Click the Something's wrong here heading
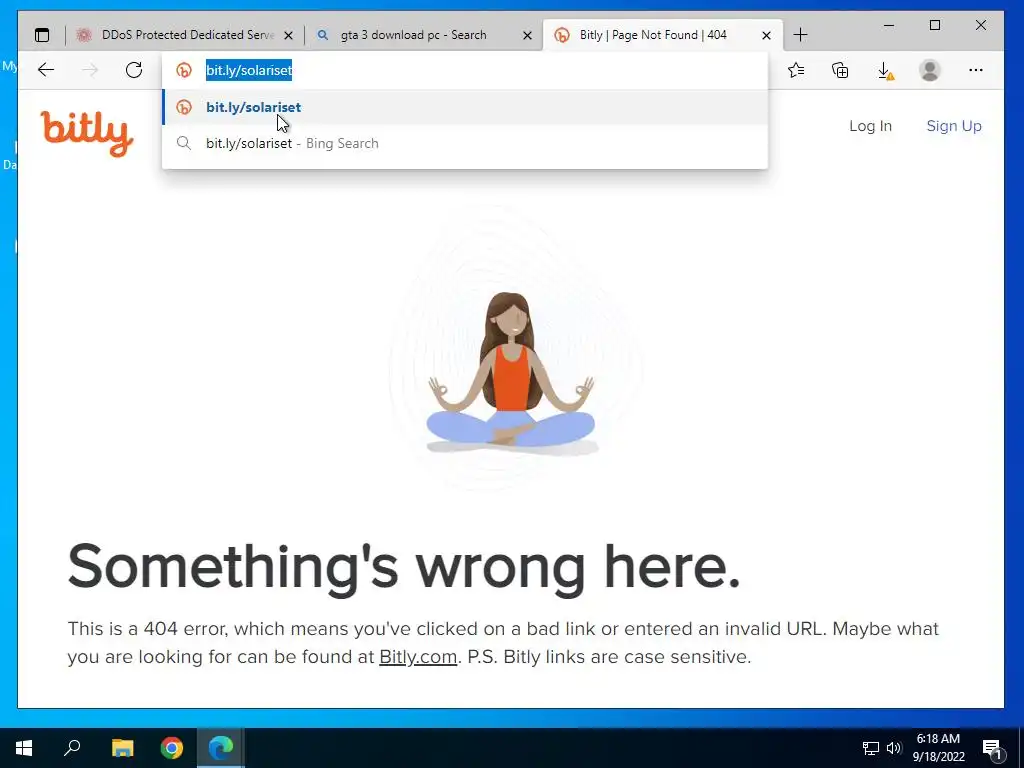Screen dimensions: 1024x768 click(404, 567)
